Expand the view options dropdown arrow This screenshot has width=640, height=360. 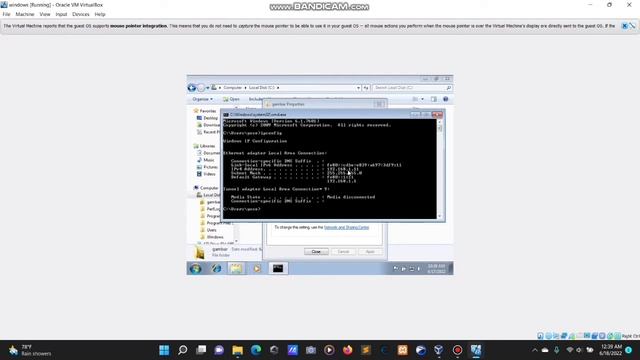422,99
